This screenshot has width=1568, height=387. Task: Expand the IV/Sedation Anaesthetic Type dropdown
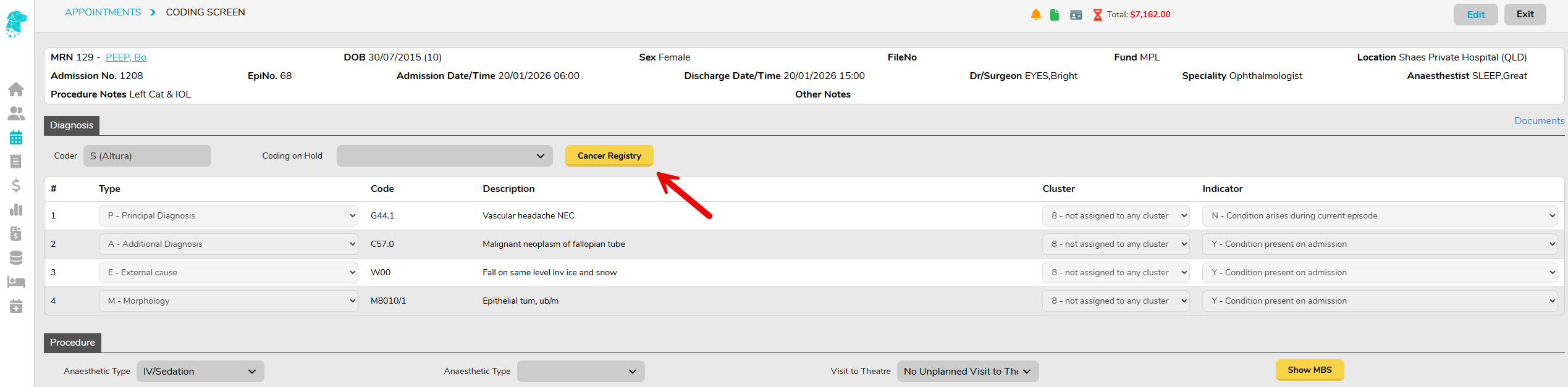(200, 372)
